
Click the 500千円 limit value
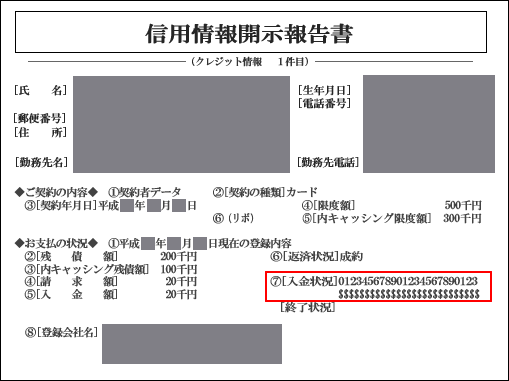click(x=463, y=205)
